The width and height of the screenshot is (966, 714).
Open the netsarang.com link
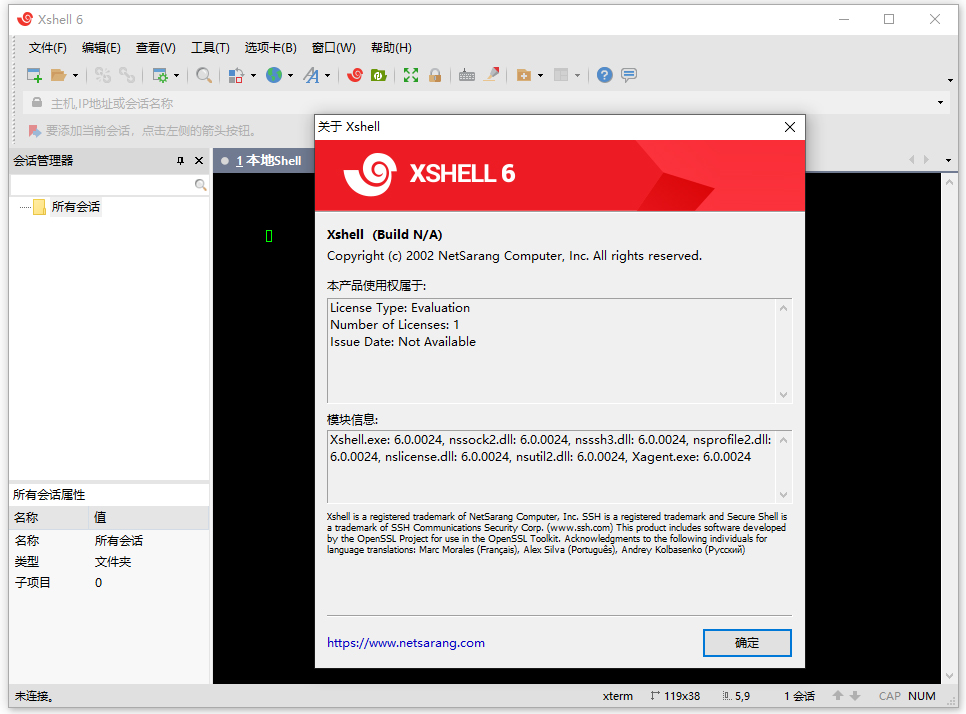[405, 643]
